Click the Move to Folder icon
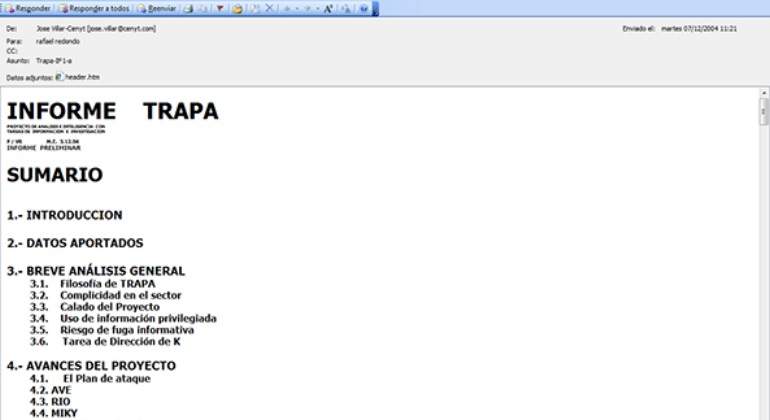Viewport: 770px width, 420px height. click(x=237, y=8)
